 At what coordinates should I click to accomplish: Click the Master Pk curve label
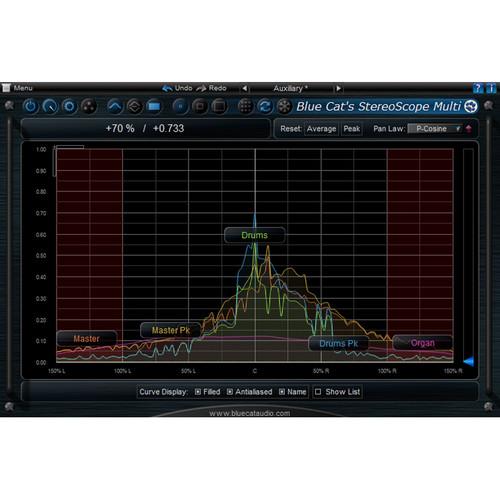(x=171, y=330)
